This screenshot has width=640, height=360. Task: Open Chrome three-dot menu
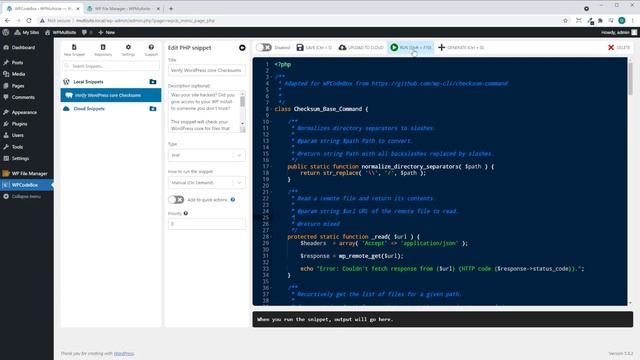(x=633, y=20)
